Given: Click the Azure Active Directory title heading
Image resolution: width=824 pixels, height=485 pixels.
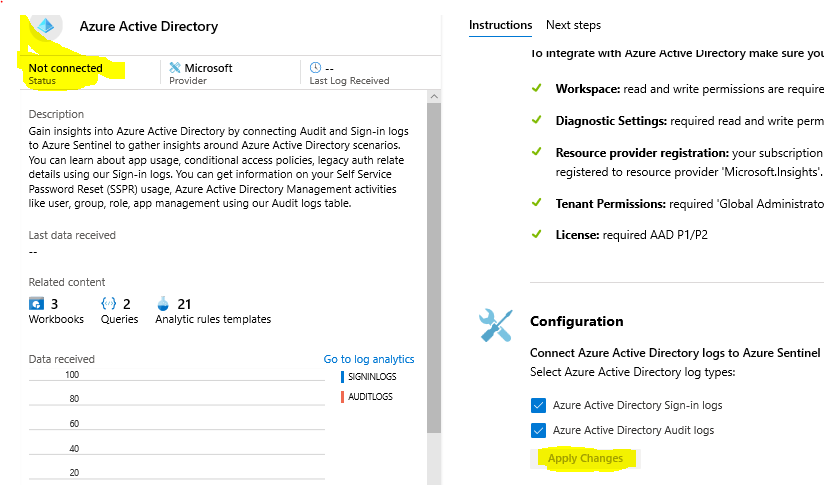Looking at the screenshot, I should pyautogui.click(x=149, y=26).
